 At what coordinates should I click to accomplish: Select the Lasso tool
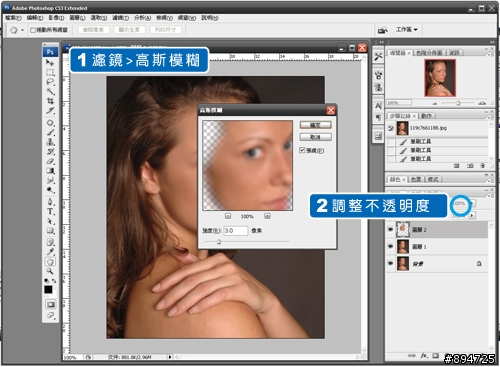50,82
